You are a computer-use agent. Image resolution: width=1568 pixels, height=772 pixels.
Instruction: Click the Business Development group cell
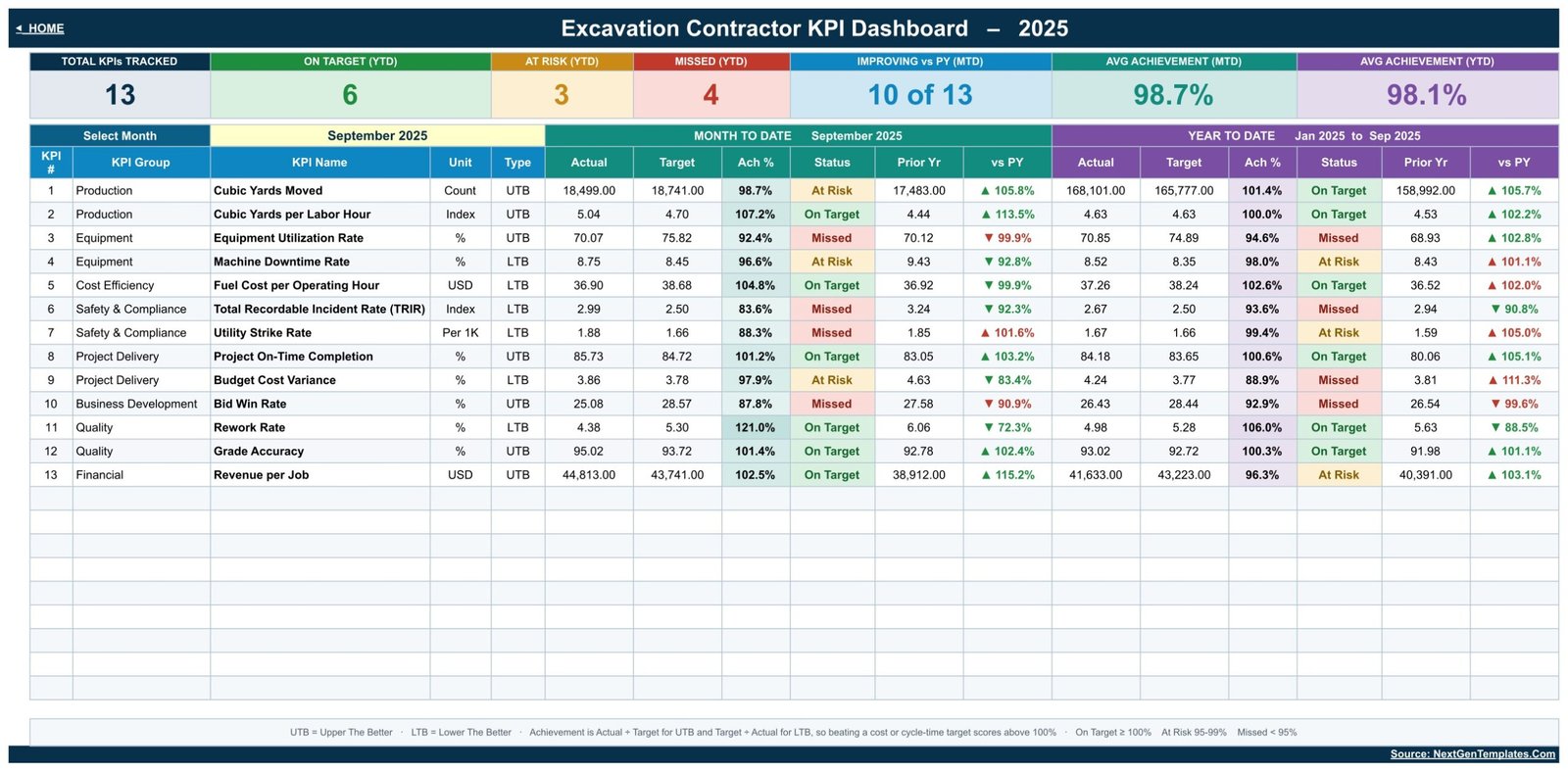[x=141, y=404]
